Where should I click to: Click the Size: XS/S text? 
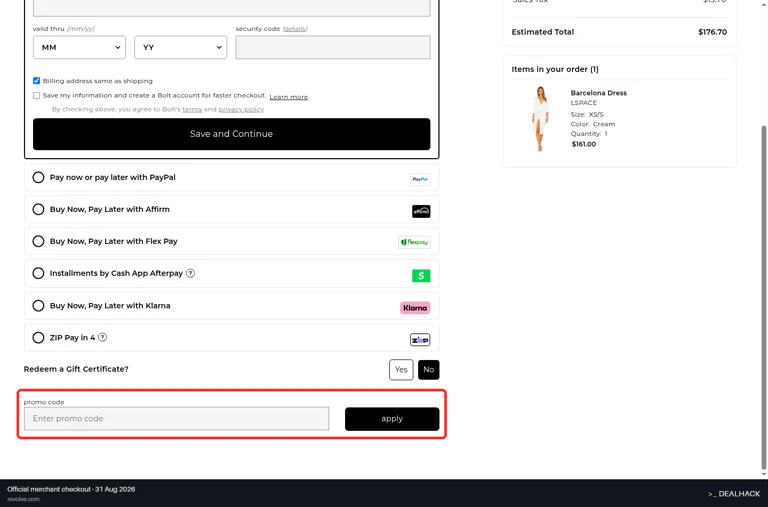click(x=587, y=115)
